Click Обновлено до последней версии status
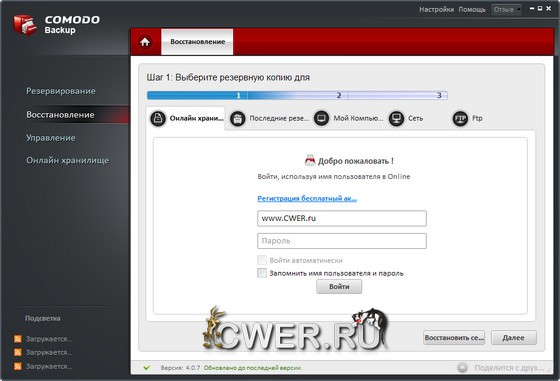 click(253, 367)
